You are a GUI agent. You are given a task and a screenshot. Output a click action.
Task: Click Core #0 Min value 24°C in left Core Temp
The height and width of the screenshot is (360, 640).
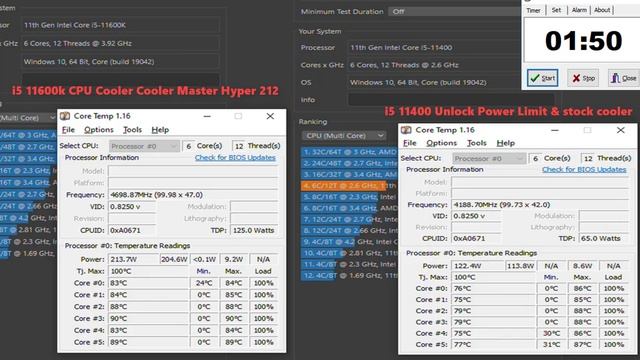click(x=204, y=283)
